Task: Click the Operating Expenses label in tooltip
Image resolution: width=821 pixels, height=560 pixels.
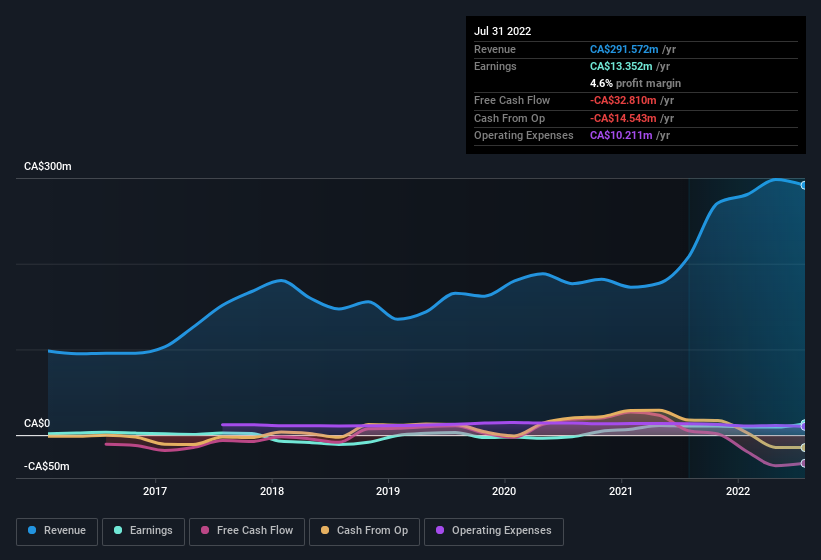Action: point(524,136)
